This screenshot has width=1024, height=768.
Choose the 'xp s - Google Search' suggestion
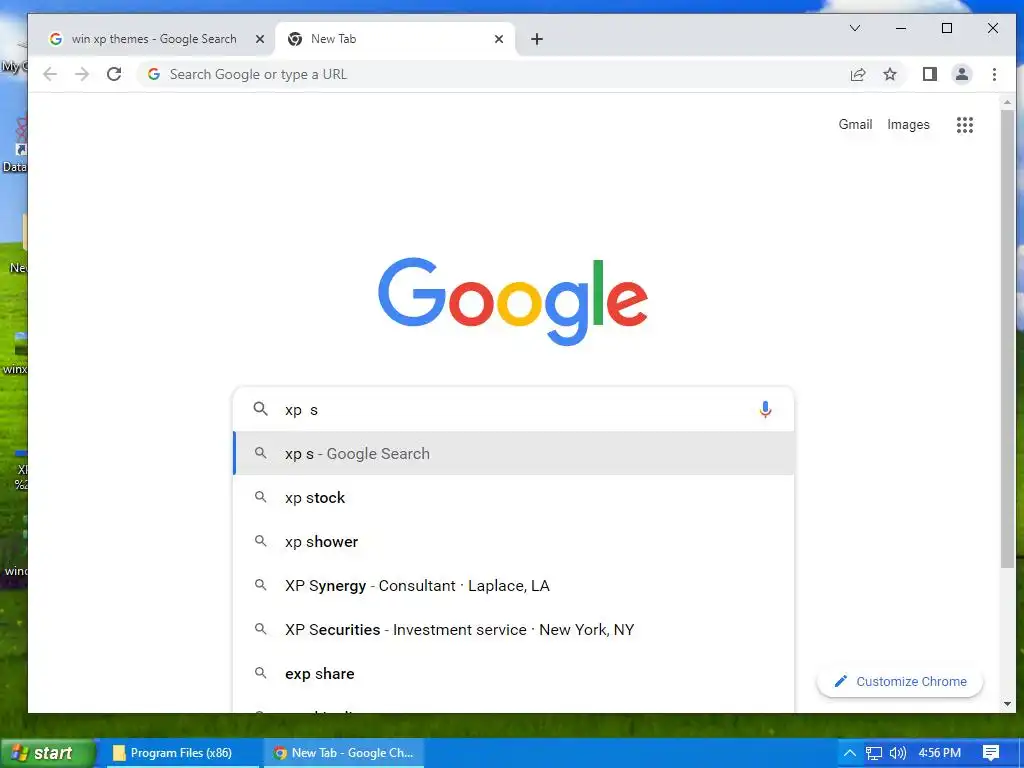coord(514,453)
